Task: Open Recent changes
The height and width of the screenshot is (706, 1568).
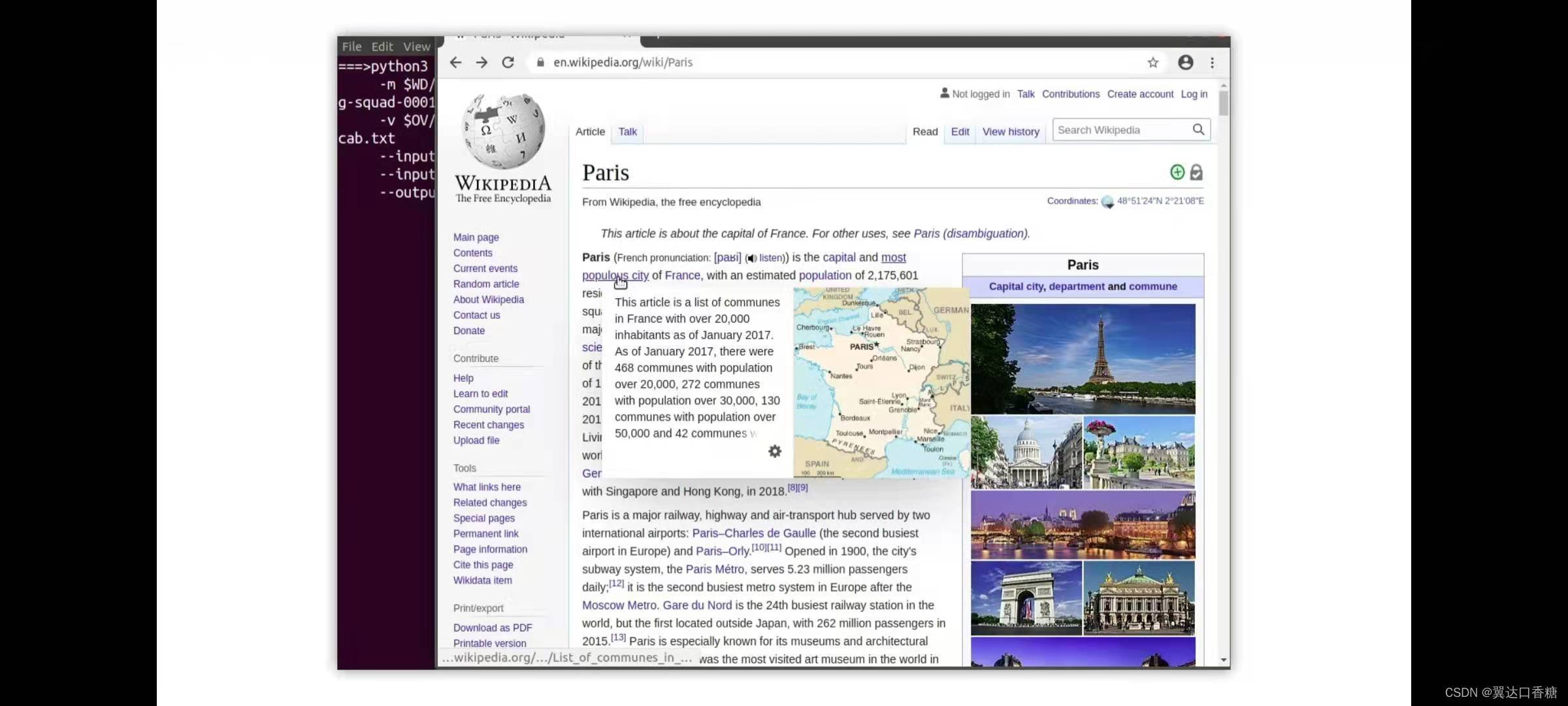Action: (489, 425)
